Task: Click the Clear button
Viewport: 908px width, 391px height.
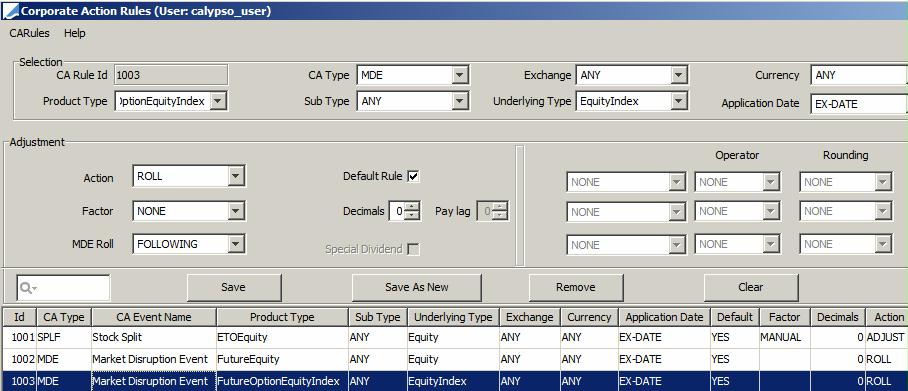Action: [x=751, y=287]
